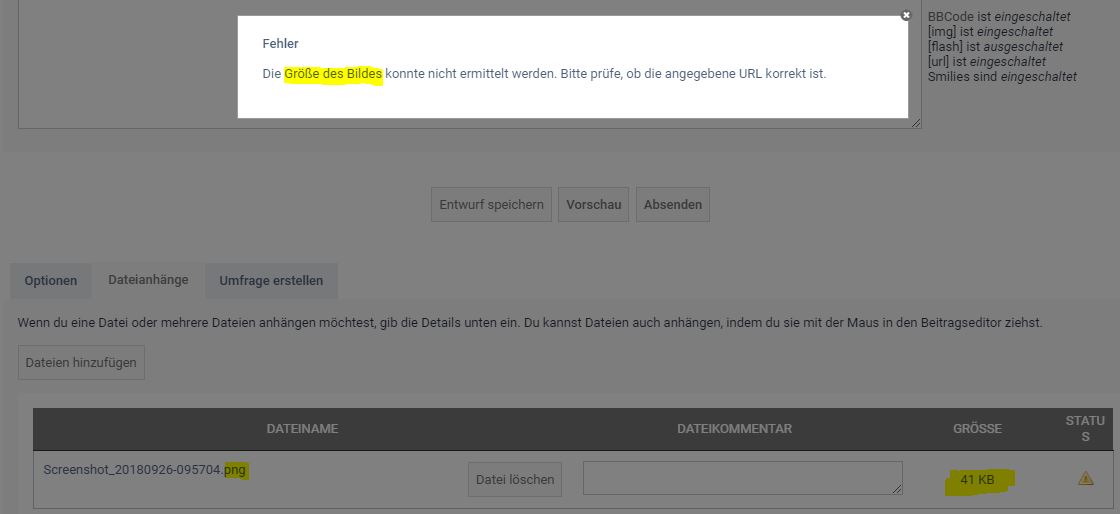Open the Umfrage erstellen tab
Screen dimensions: 1120x514
point(271,281)
